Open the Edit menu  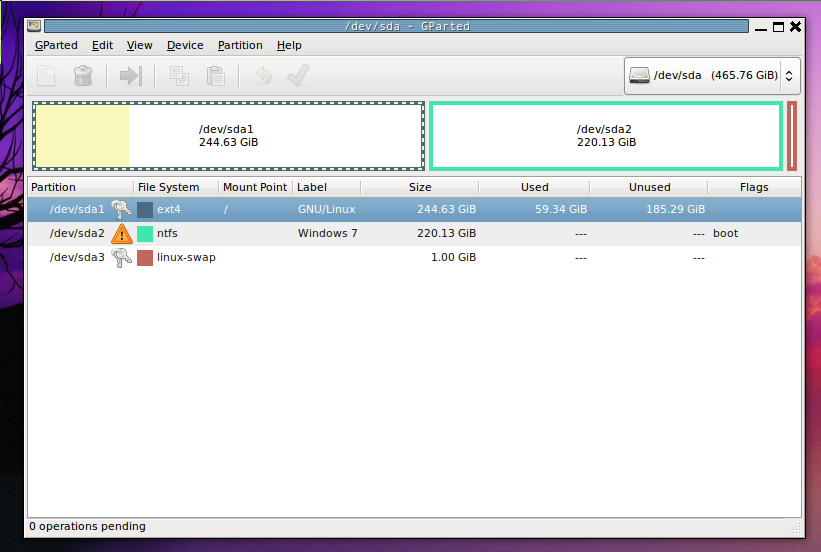click(x=102, y=46)
